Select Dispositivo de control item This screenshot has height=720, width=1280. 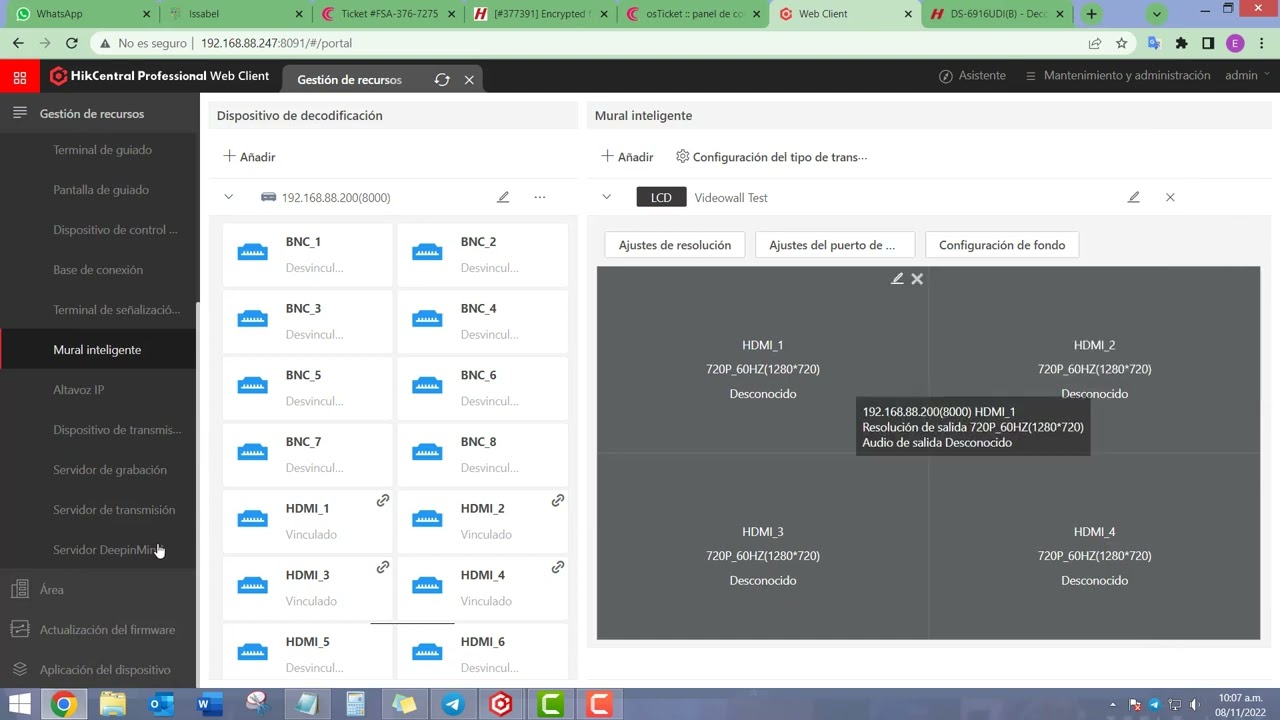click(115, 230)
